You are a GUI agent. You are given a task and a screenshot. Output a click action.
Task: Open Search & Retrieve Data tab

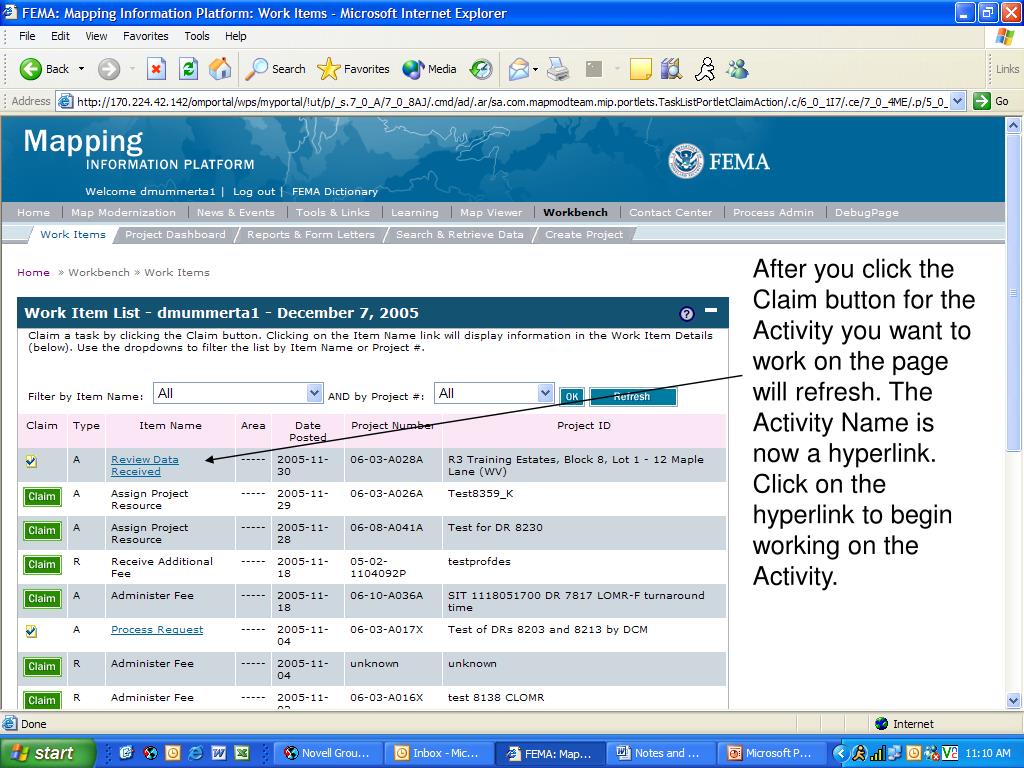[460, 234]
